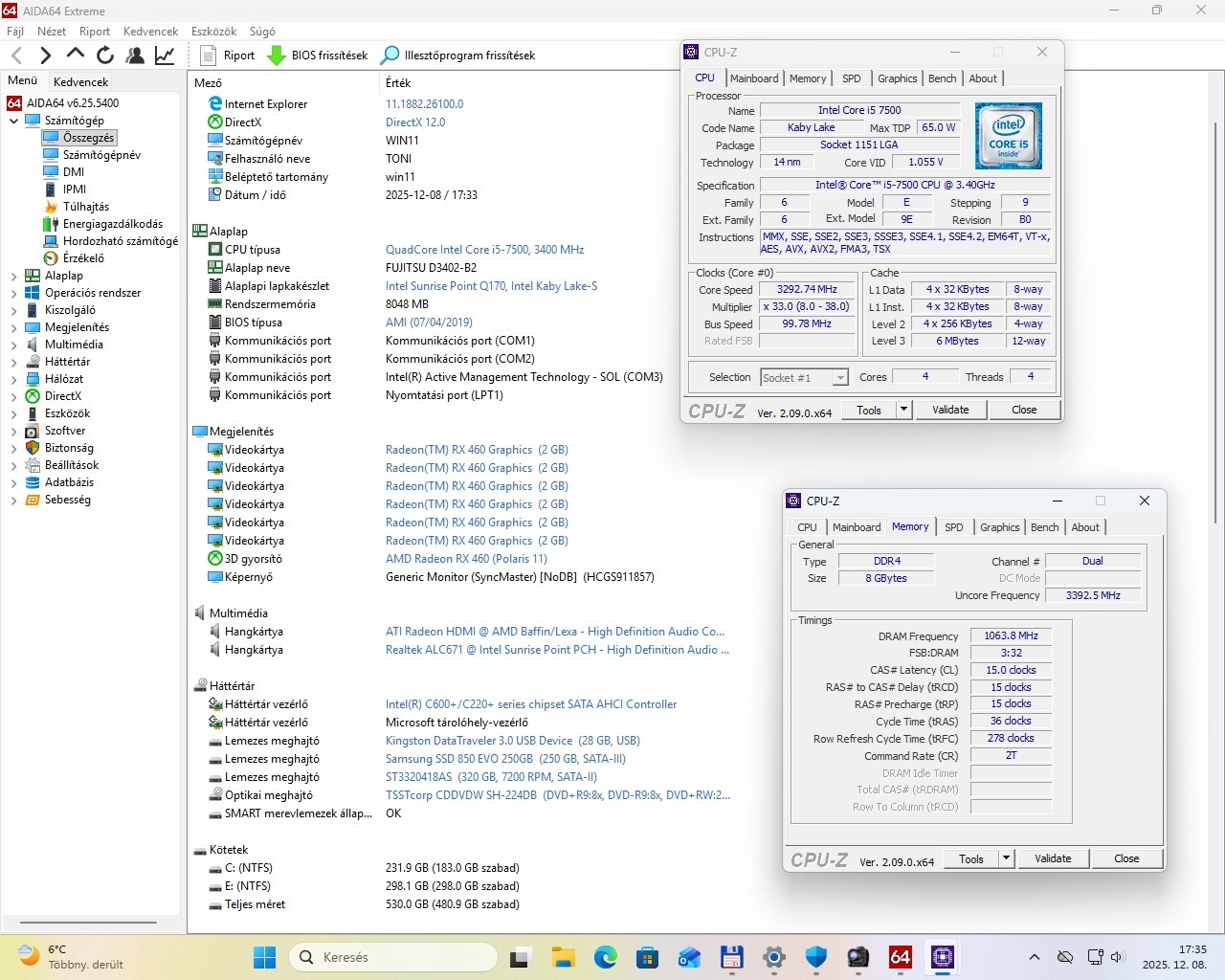Image resolution: width=1225 pixels, height=980 pixels.
Task: Click the back navigation arrow in AIDA64
Action: [x=16, y=56]
